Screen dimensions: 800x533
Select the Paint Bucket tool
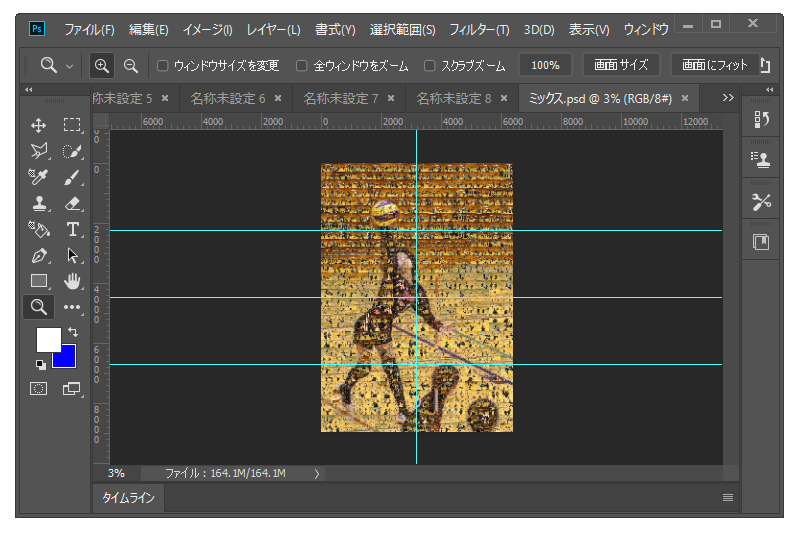coord(39,230)
